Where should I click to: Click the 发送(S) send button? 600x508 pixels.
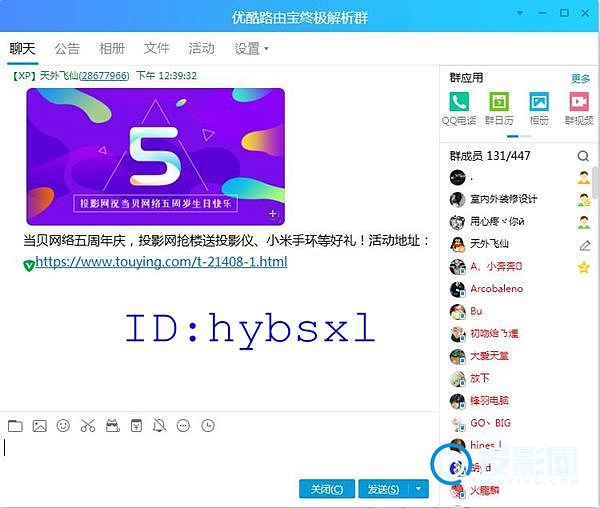coord(384,489)
